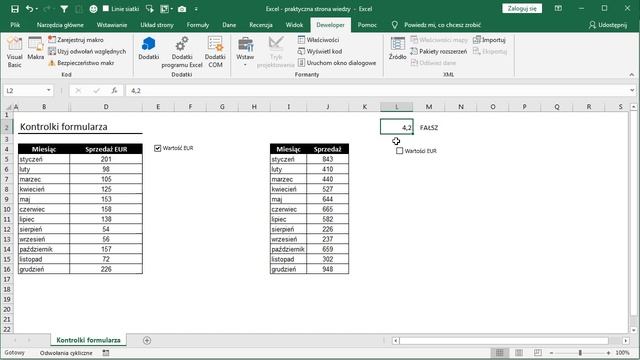This screenshot has height=360, width=640.
Task: Collapse the ribbon with the chevron arrow
Action: 631,75
